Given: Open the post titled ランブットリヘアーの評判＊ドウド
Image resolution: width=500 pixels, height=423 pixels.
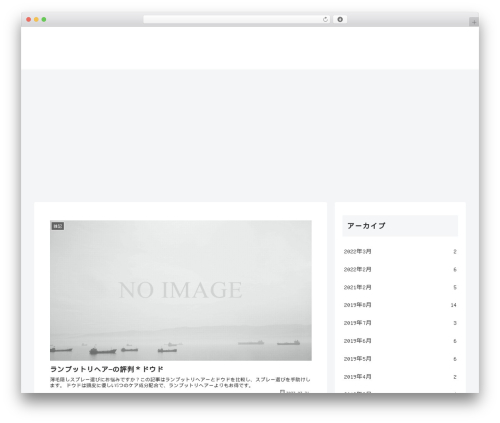Looking at the screenshot, I should (x=107, y=369).
